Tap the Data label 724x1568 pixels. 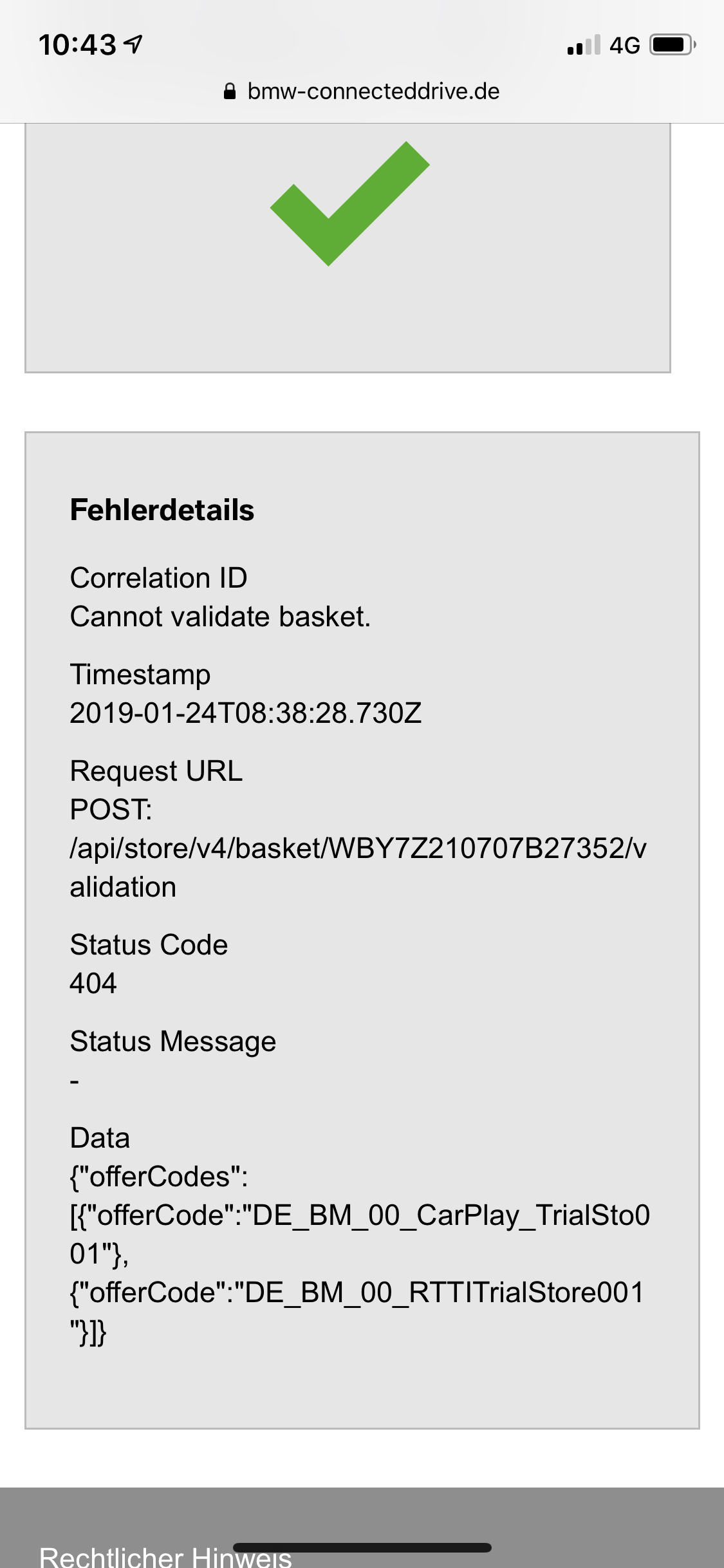[x=100, y=1138]
